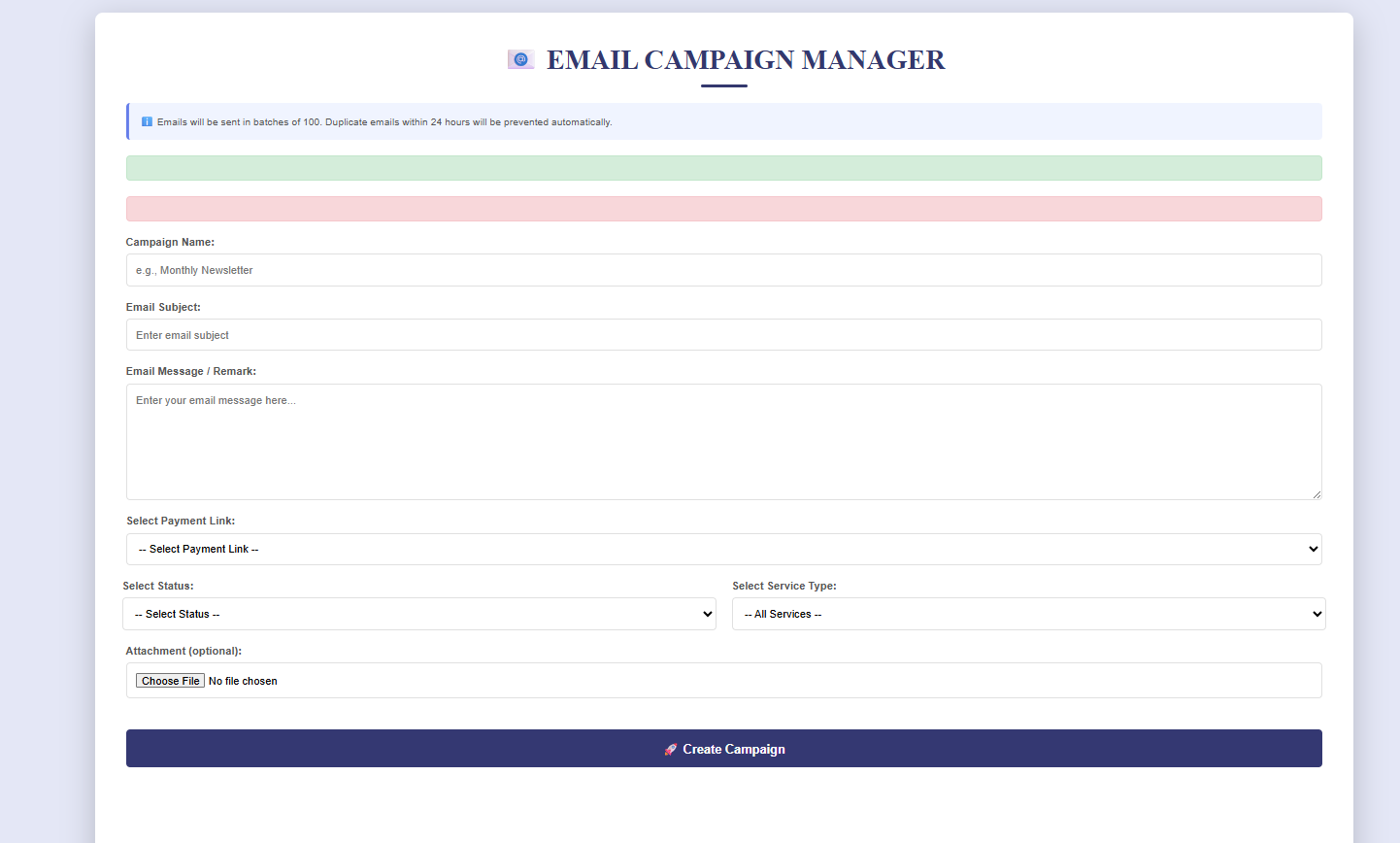Click the Email Campaign Manager heading

pyautogui.click(x=745, y=60)
